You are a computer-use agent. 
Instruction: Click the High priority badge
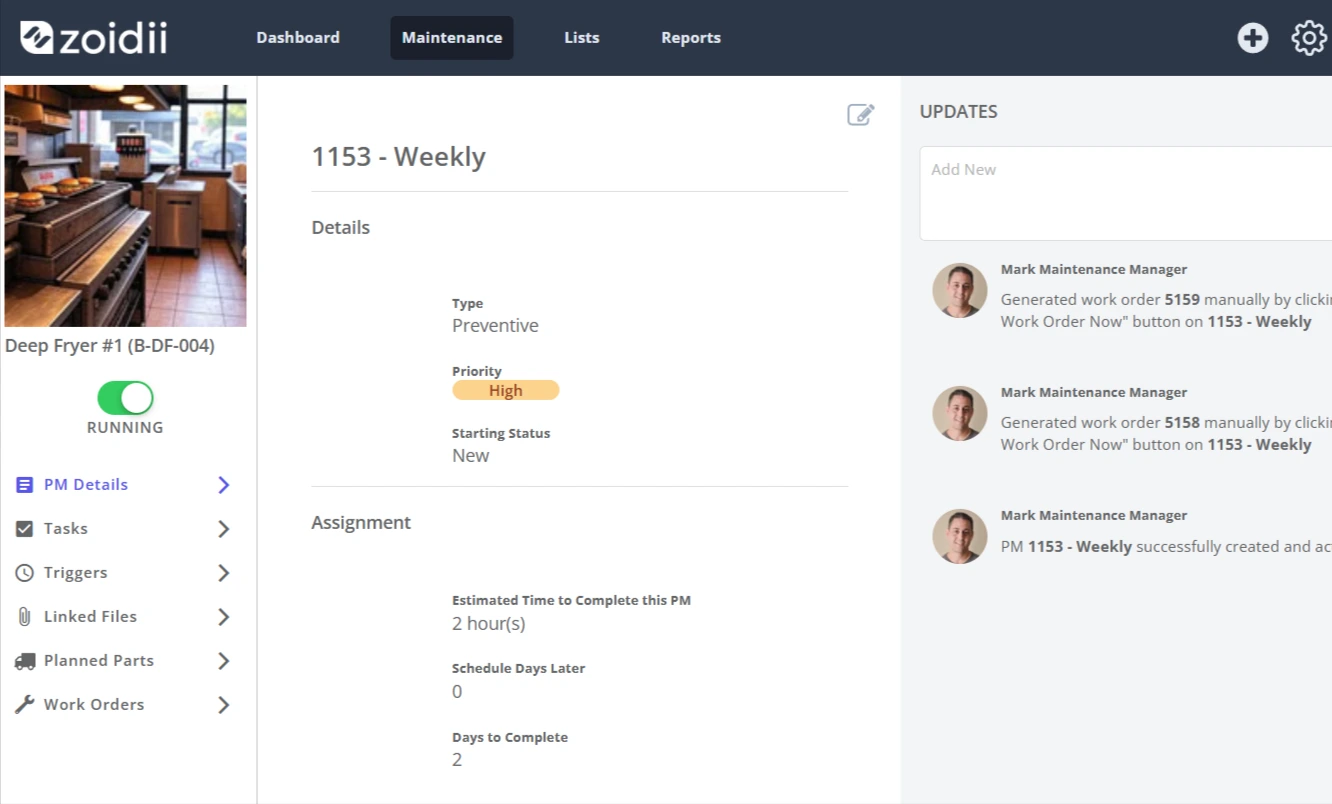click(x=506, y=390)
